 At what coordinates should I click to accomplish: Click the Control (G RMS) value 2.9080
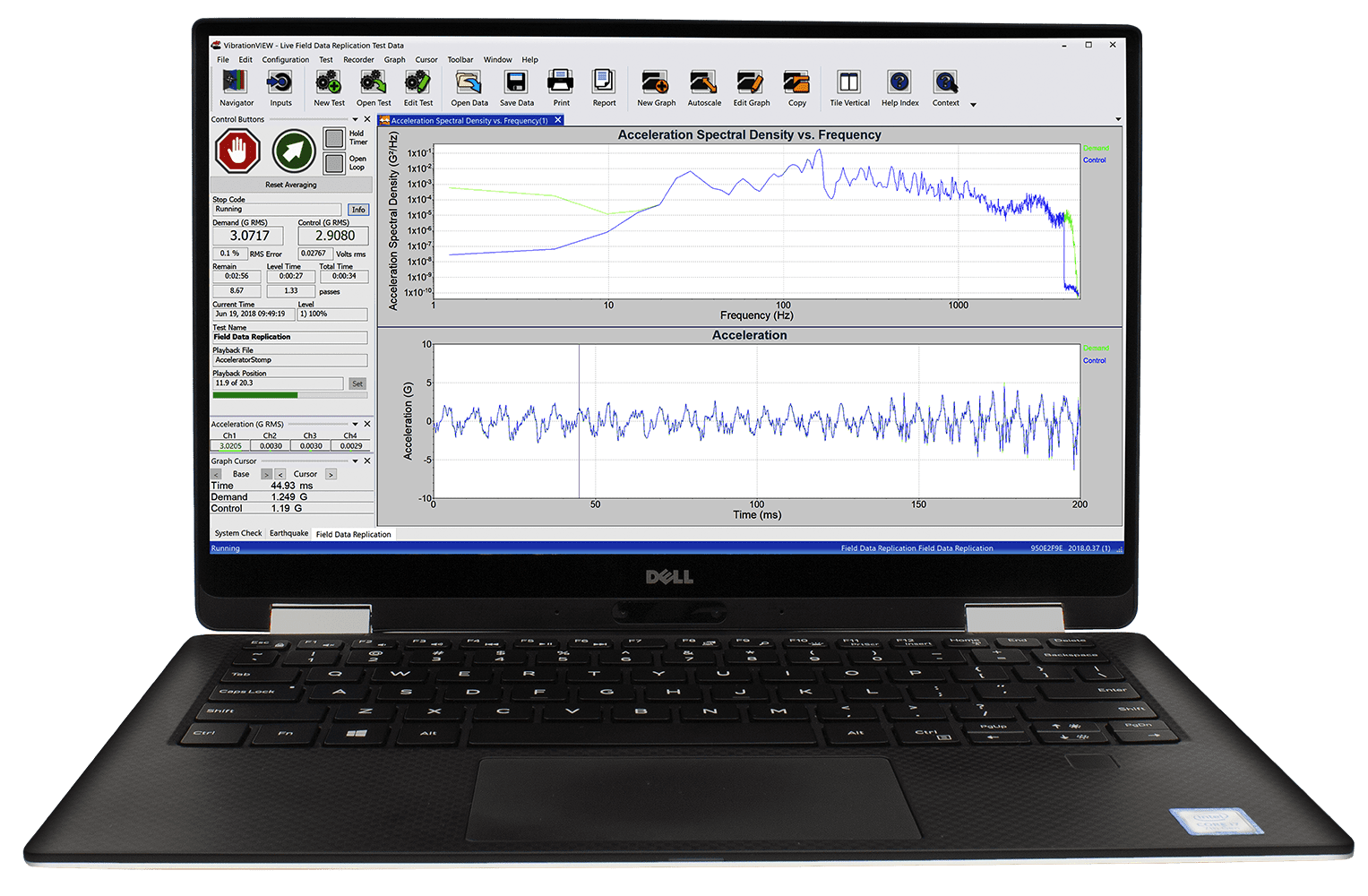(x=334, y=236)
